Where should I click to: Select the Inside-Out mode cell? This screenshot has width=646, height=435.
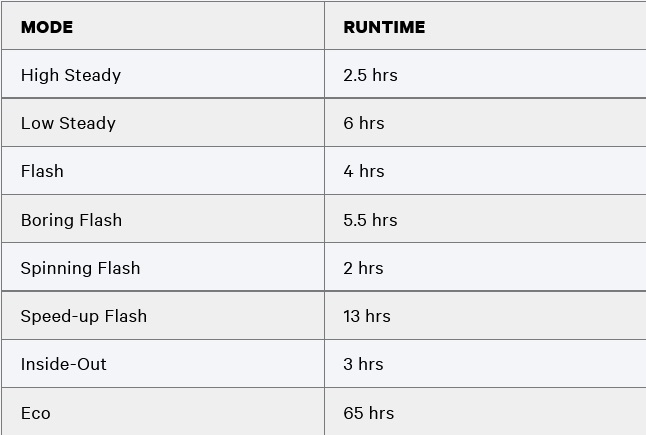tap(163, 364)
